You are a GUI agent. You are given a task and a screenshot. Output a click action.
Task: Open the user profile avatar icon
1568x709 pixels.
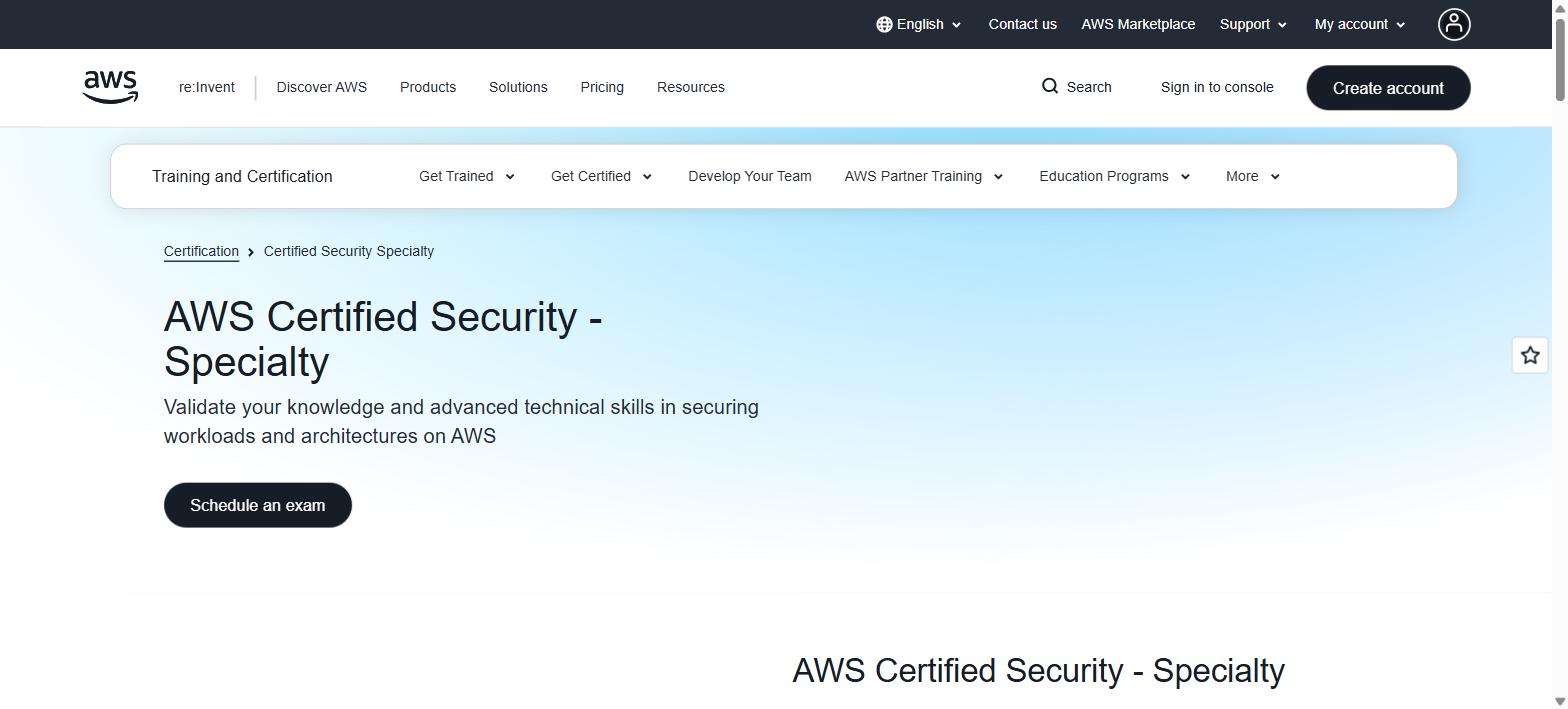point(1454,24)
